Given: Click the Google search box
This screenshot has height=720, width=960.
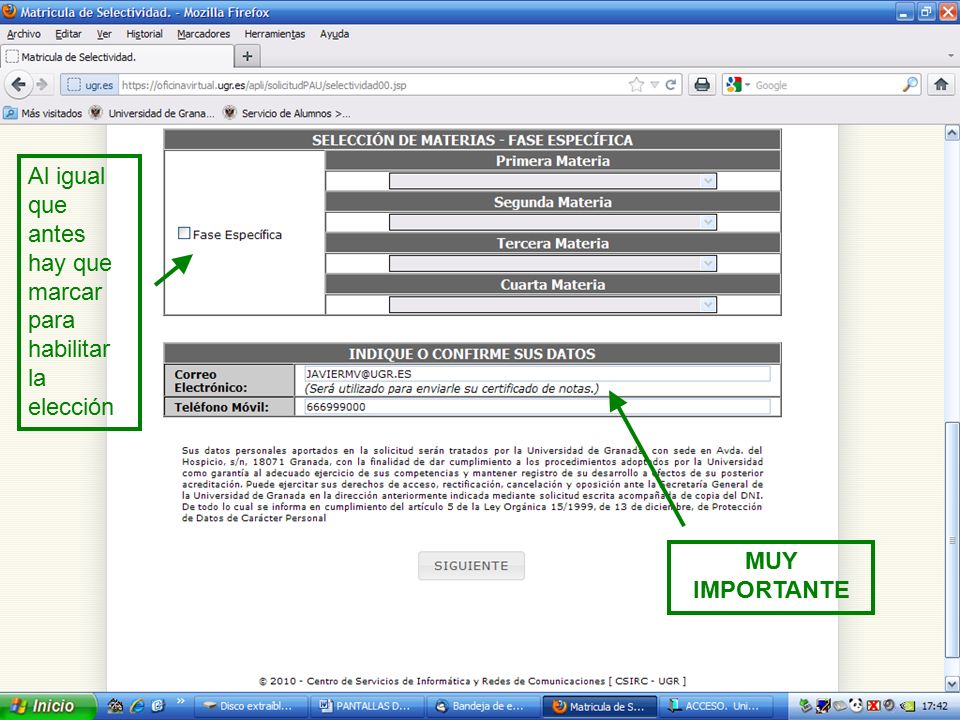Looking at the screenshot, I should pos(827,84).
